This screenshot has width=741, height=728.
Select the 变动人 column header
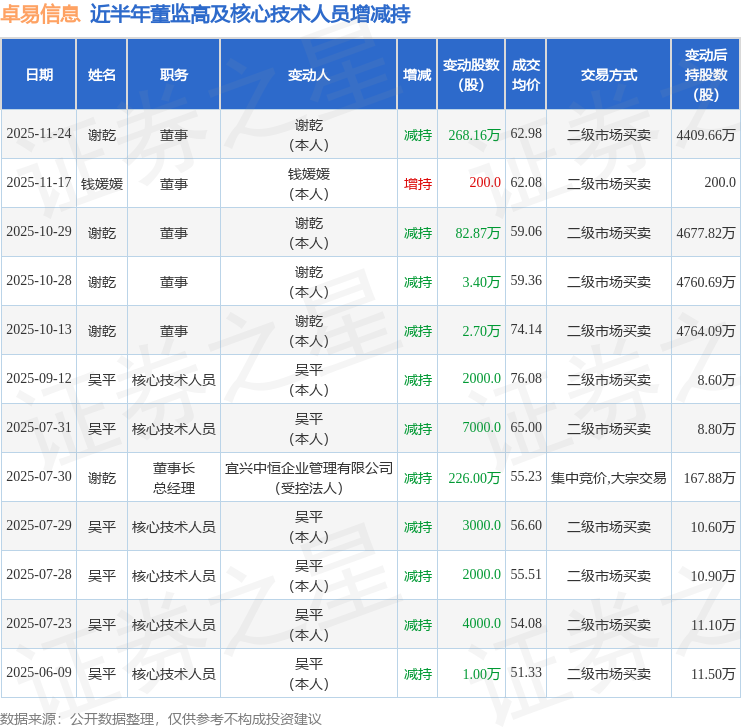click(x=309, y=75)
